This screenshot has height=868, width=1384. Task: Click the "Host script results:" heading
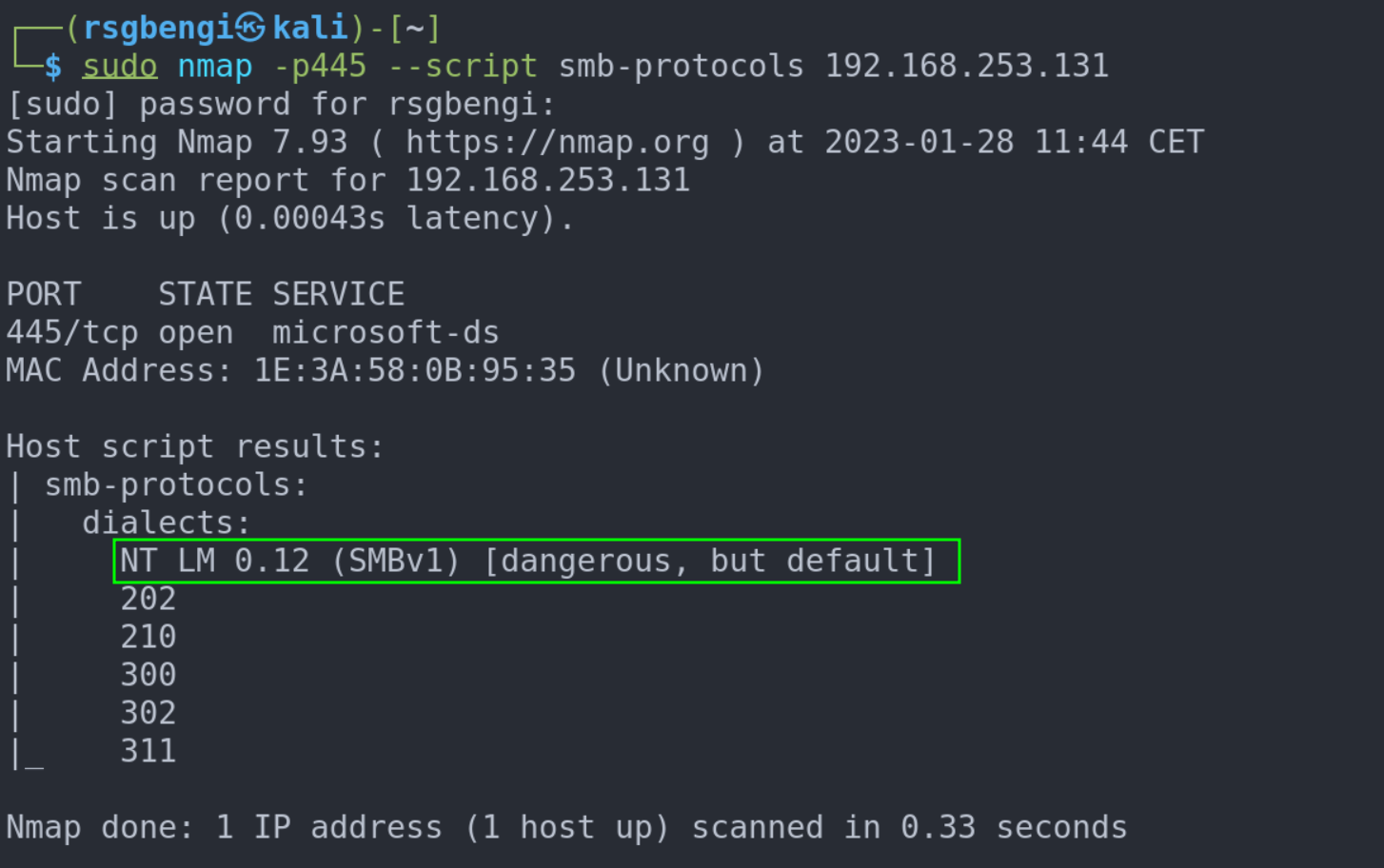(195, 446)
